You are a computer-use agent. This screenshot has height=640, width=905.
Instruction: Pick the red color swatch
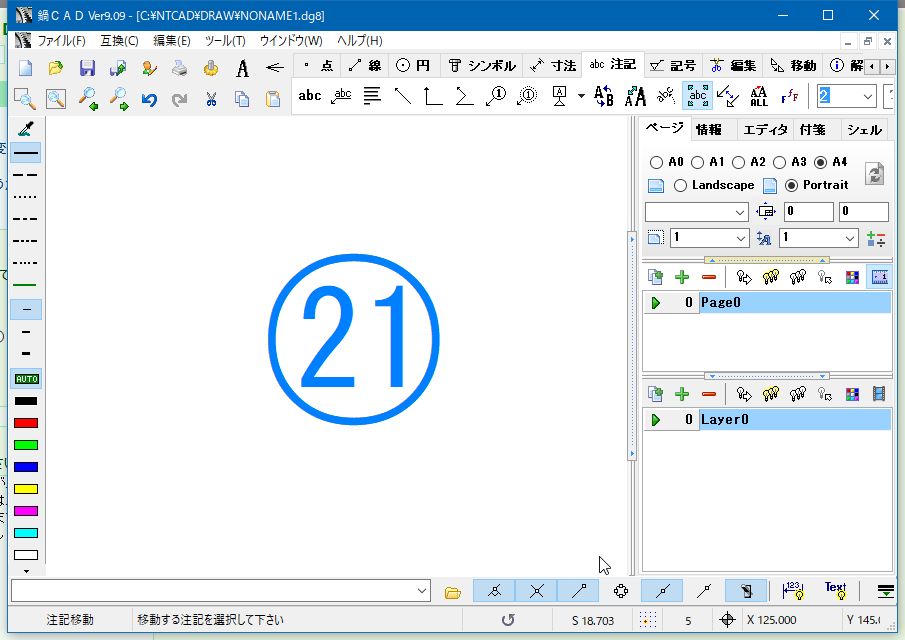pos(26,423)
